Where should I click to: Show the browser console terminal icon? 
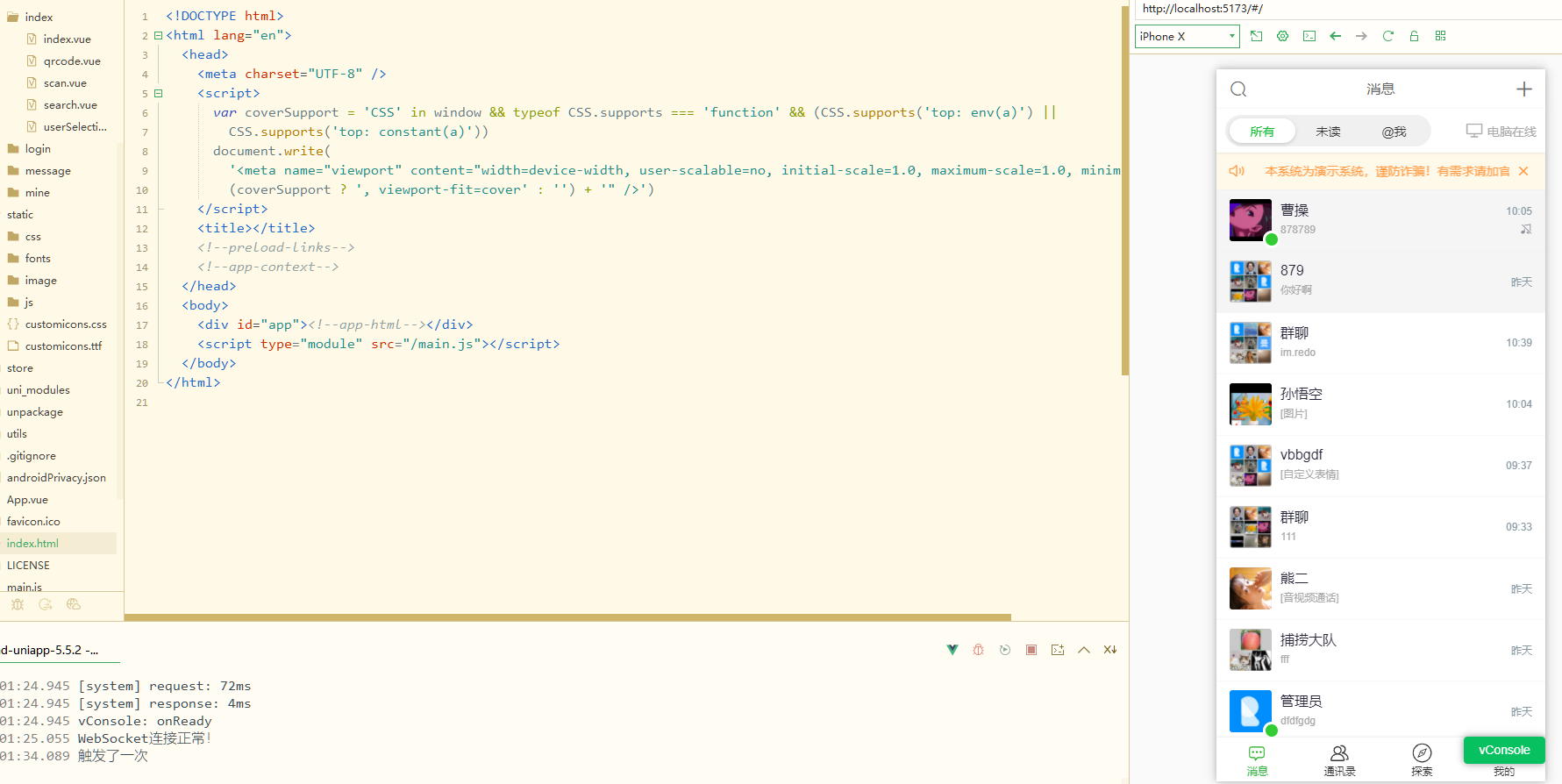(x=1309, y=36)
